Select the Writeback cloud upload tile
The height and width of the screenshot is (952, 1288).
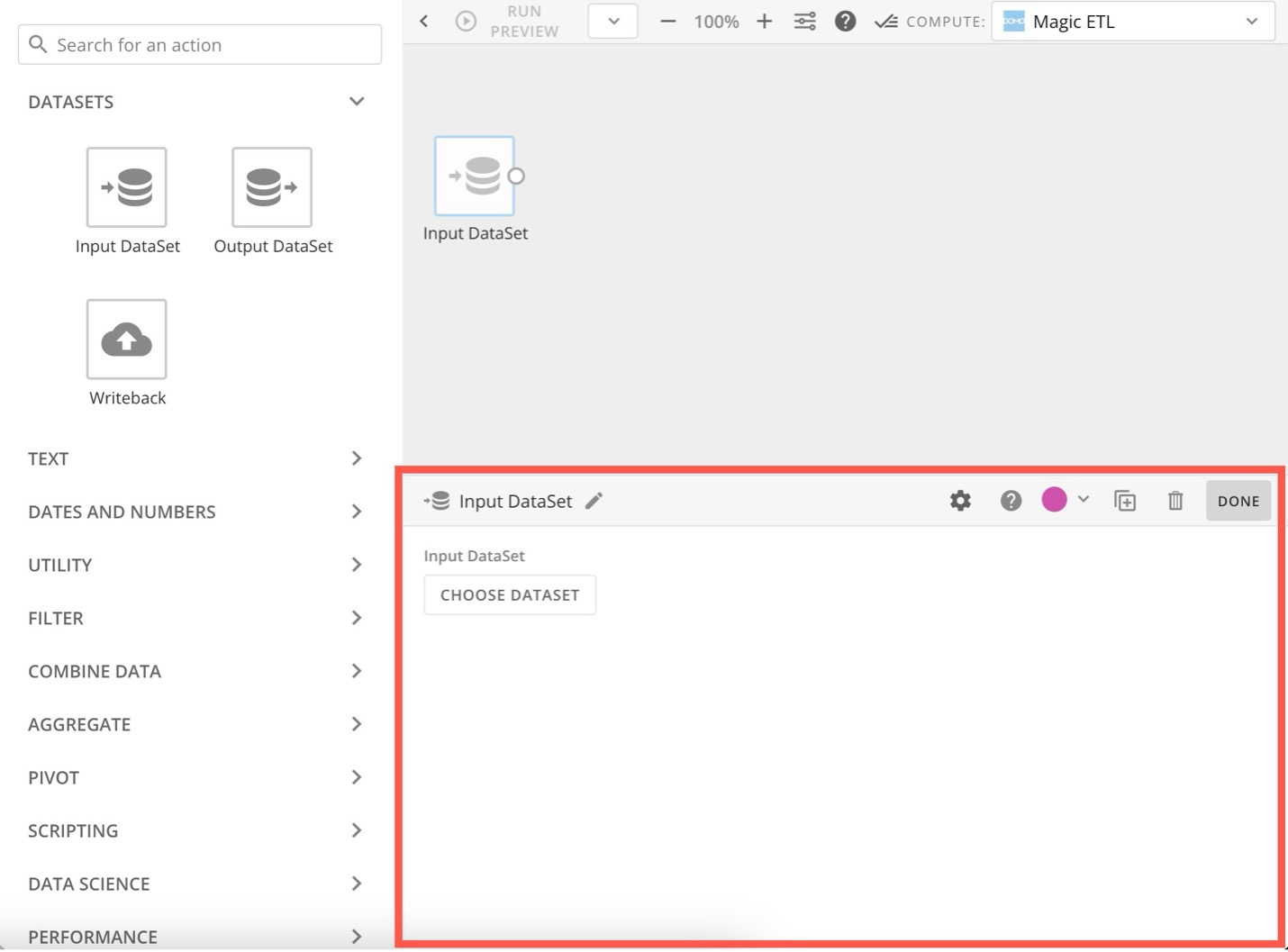pos(126,340)
